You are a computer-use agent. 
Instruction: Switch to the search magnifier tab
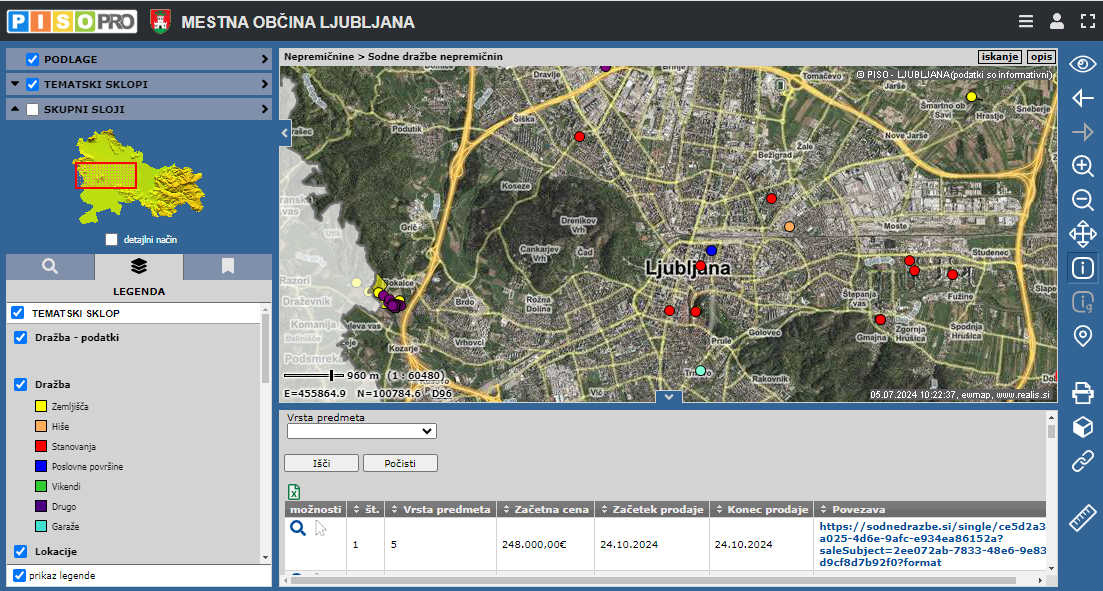click(x=50, y=266)
